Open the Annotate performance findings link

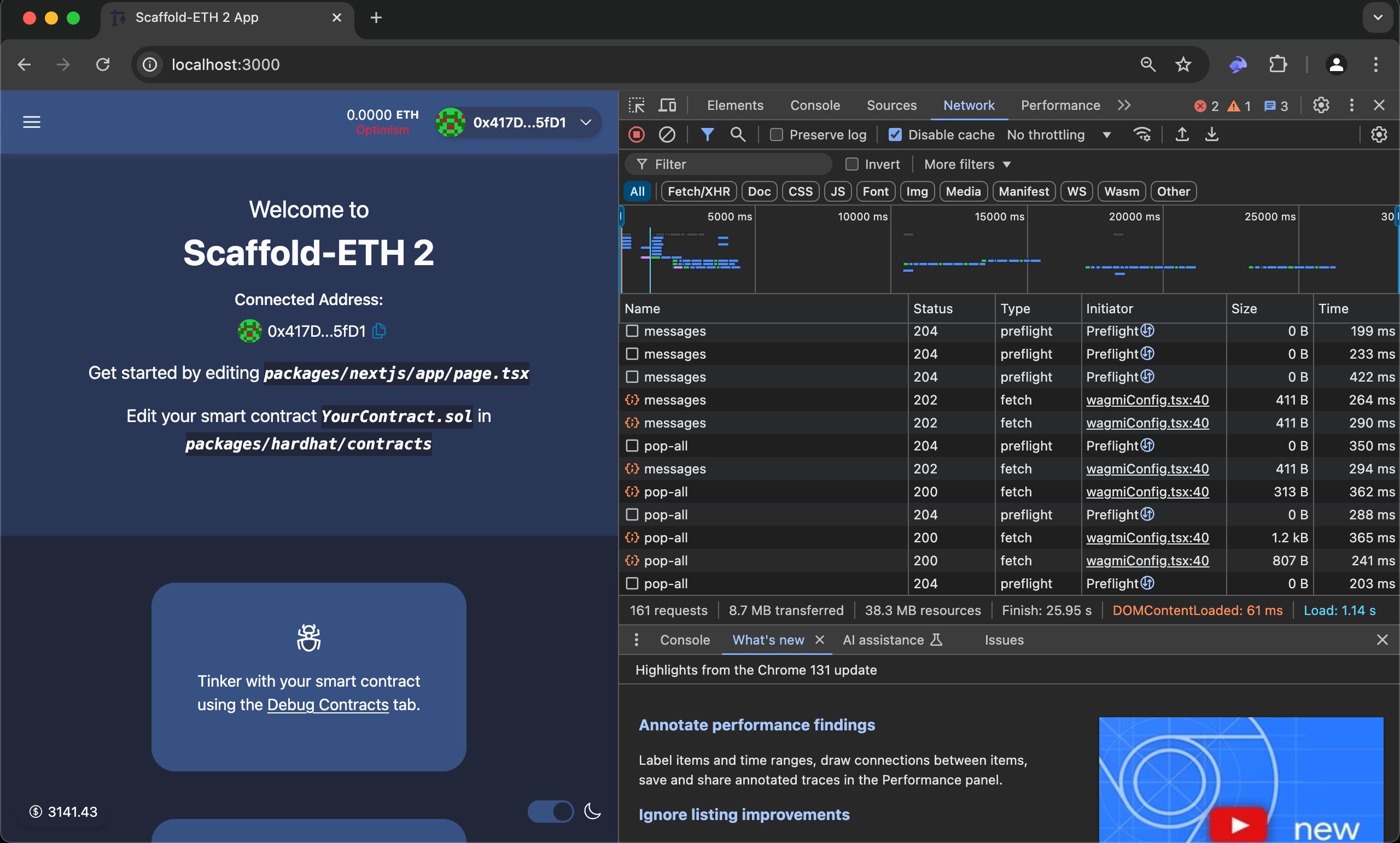point(756,724)
